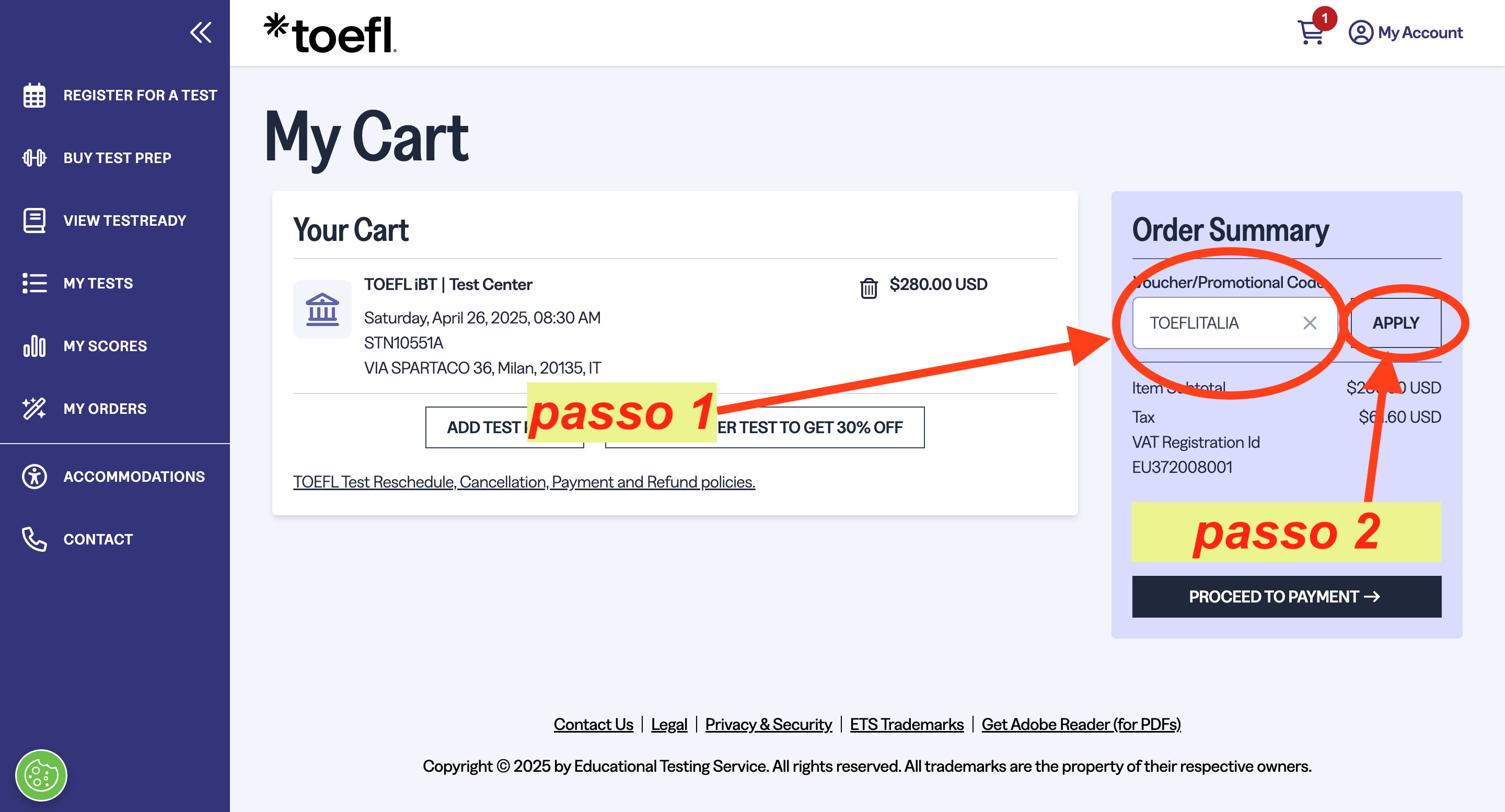Click the Contact phone icon
The width and height of the screenshot is (1505, 812).
[34, 539]
